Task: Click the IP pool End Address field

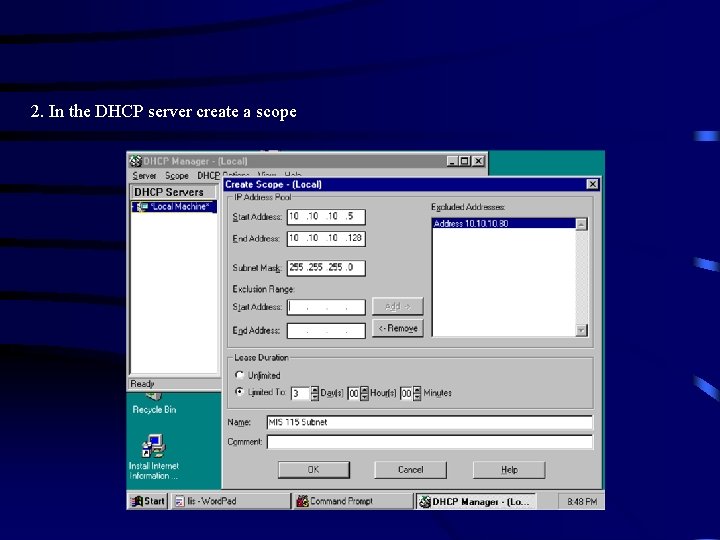Action: [326, 239]
